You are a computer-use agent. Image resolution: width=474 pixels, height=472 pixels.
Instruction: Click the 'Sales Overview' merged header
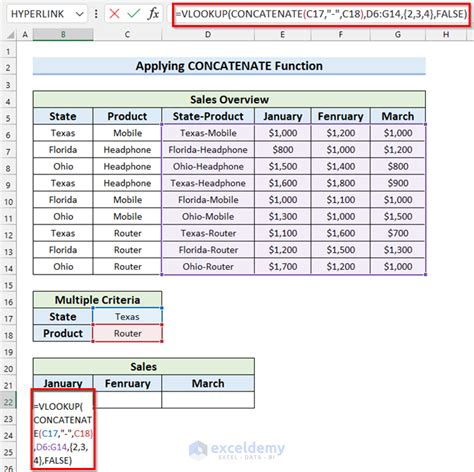coord(229,99)
